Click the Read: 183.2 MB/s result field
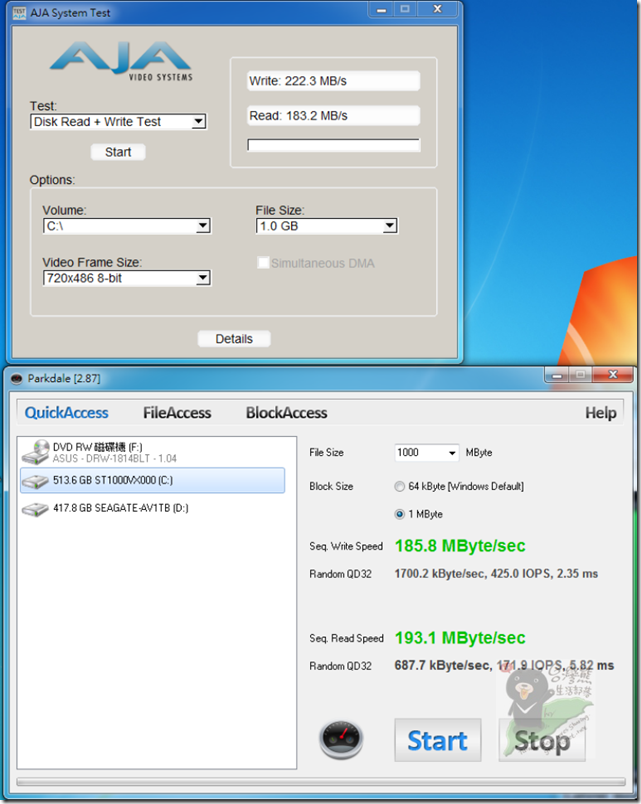The height and width of the screenshot is (804, 641). click(334, 116)
